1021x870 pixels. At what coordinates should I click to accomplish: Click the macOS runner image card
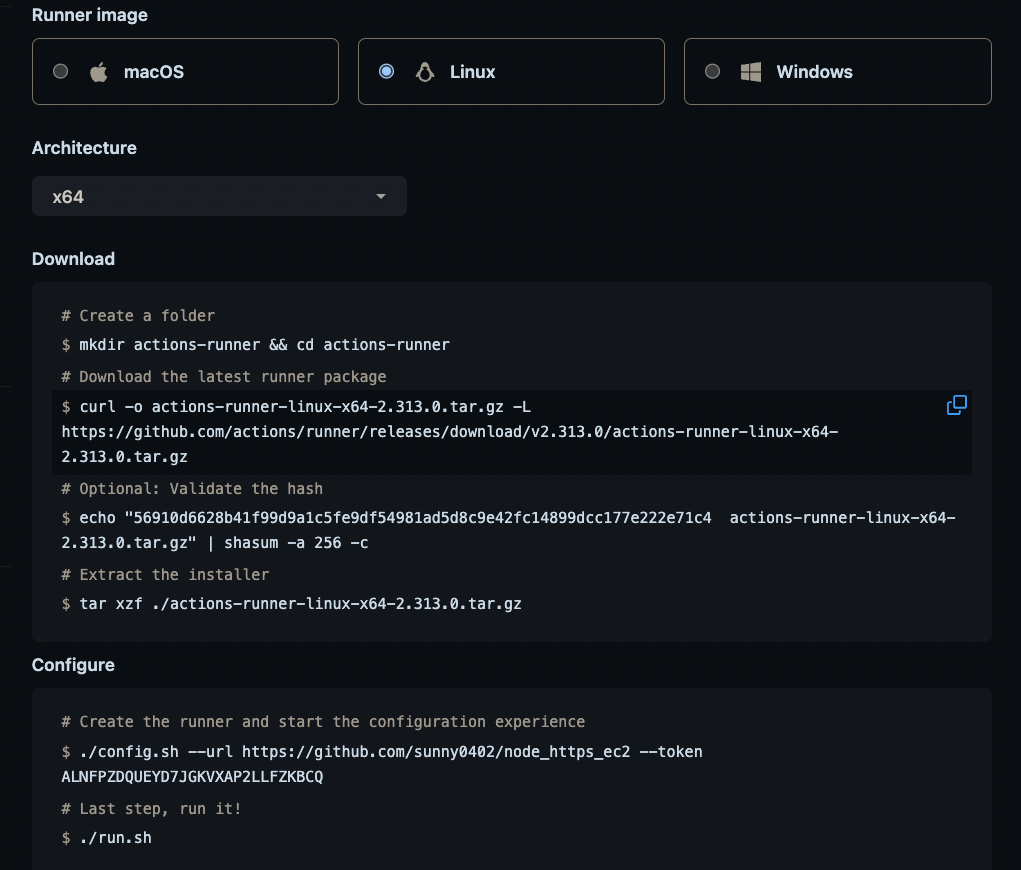click(x=185, y=71)
